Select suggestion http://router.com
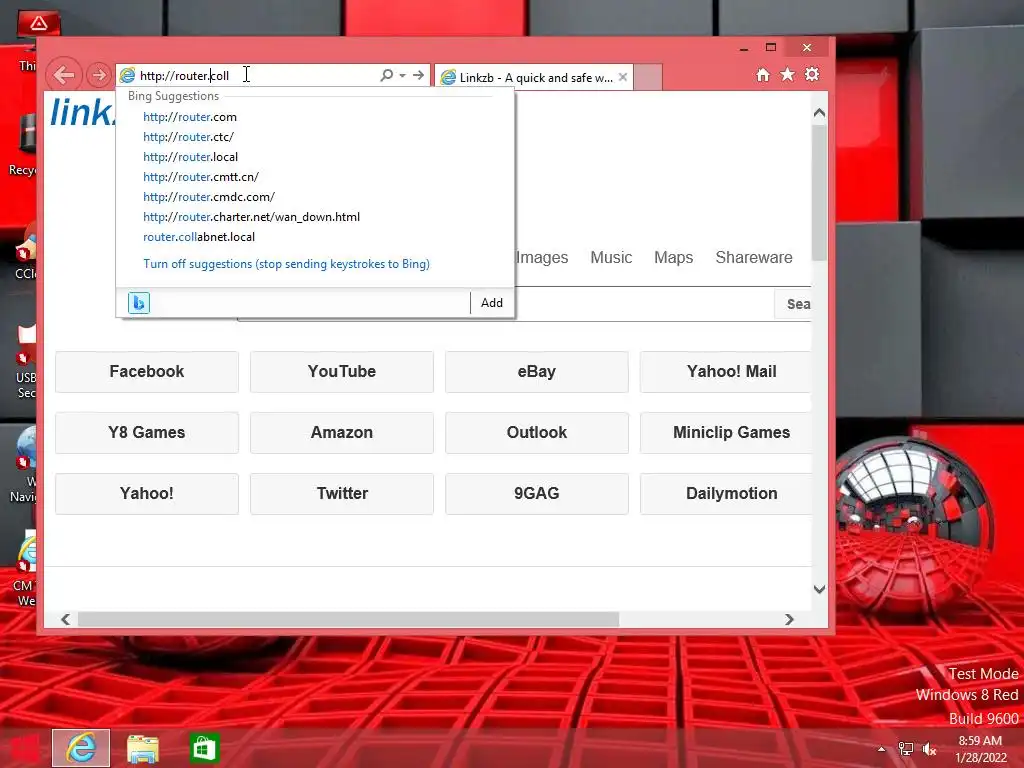Screen dimensions: 1024x768 190,117
